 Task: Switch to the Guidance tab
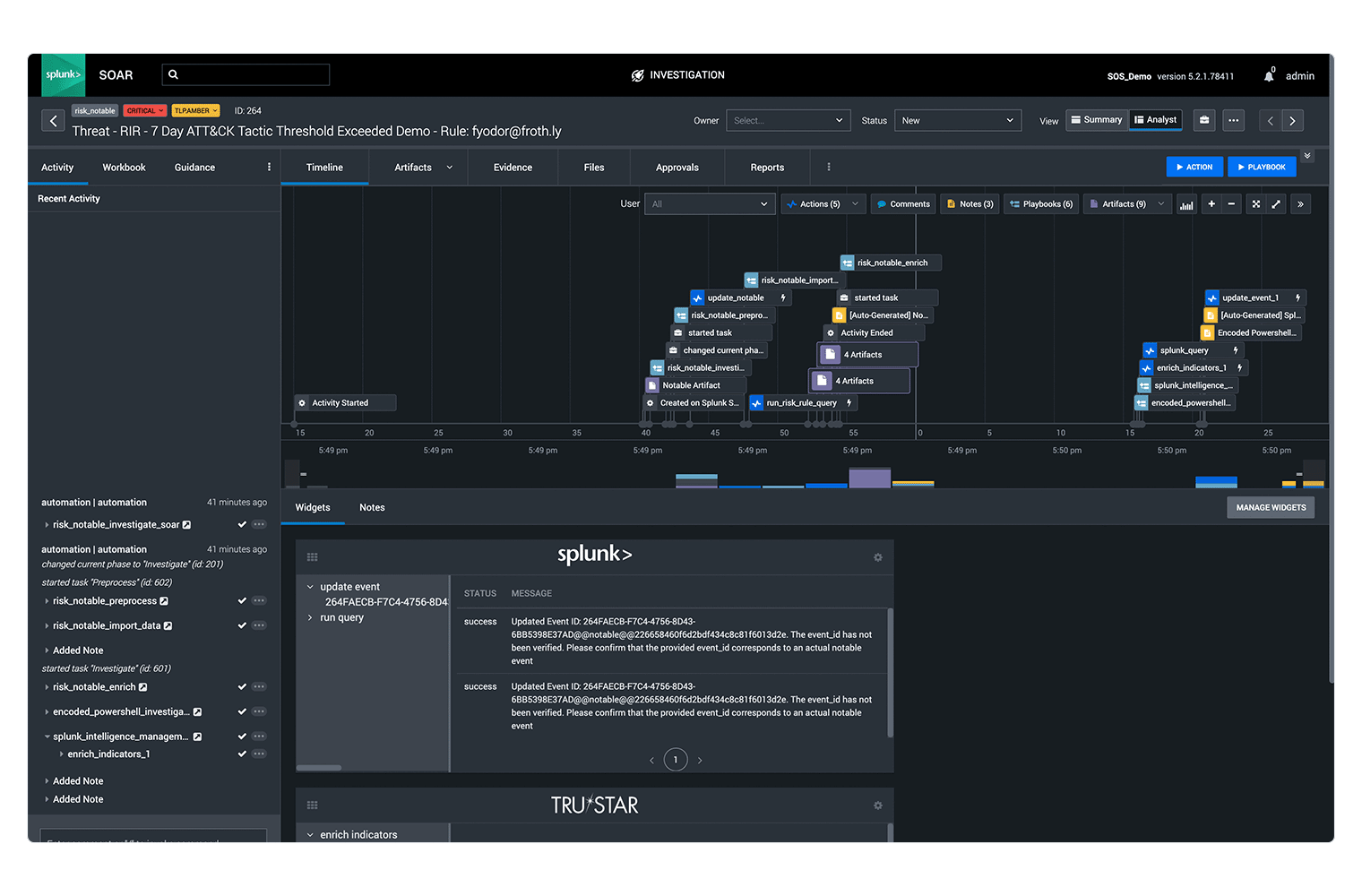pyautogui.click(x=194, y=168)
